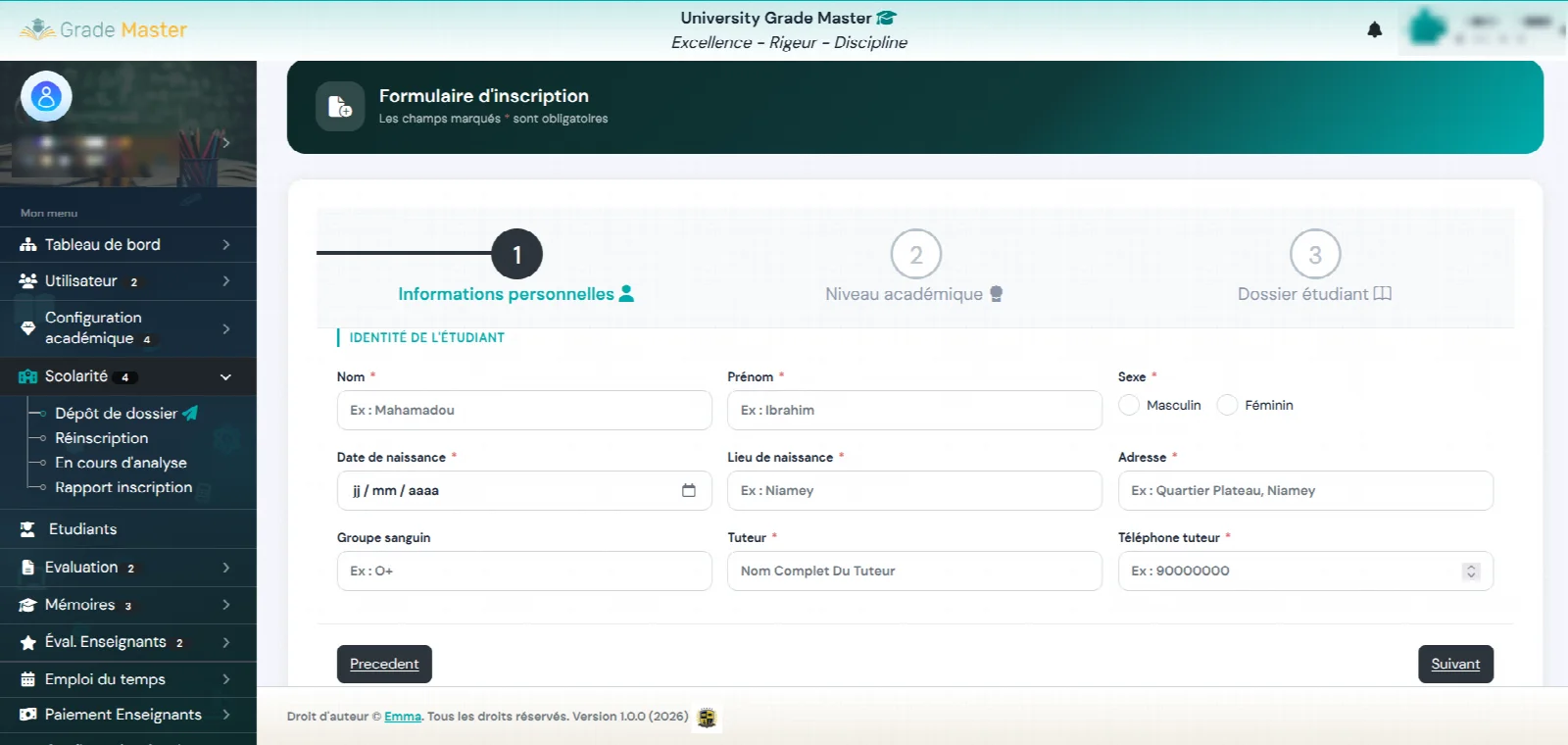Expand the Tableau de bord menu chevron
1568x745 pixels.
(226, 245)
